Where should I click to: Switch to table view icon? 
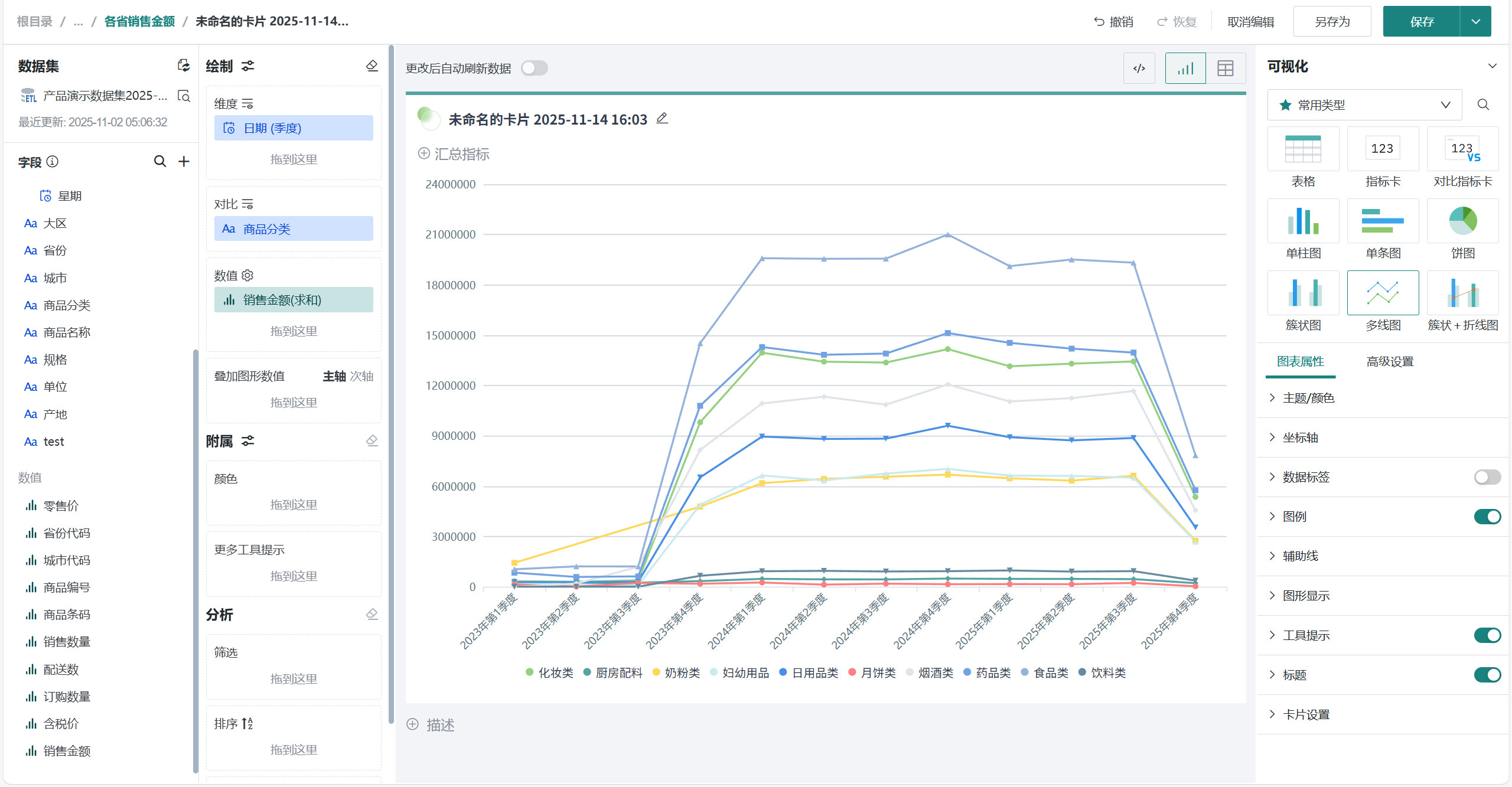click(1226, 68)
